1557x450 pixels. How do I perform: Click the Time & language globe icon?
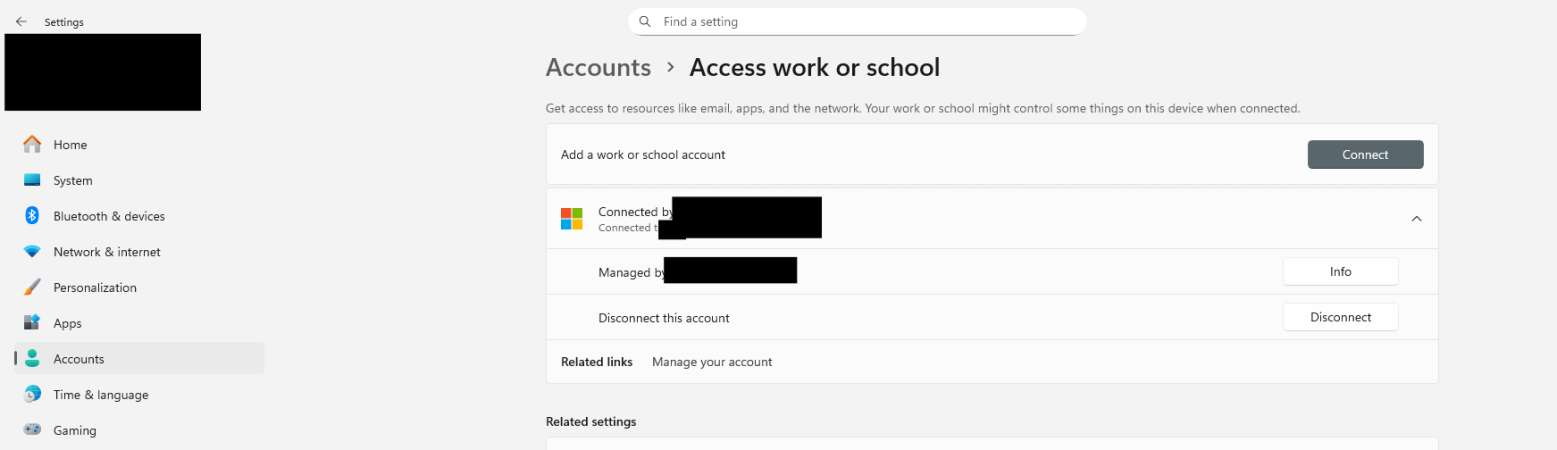(x=32, y=395)
